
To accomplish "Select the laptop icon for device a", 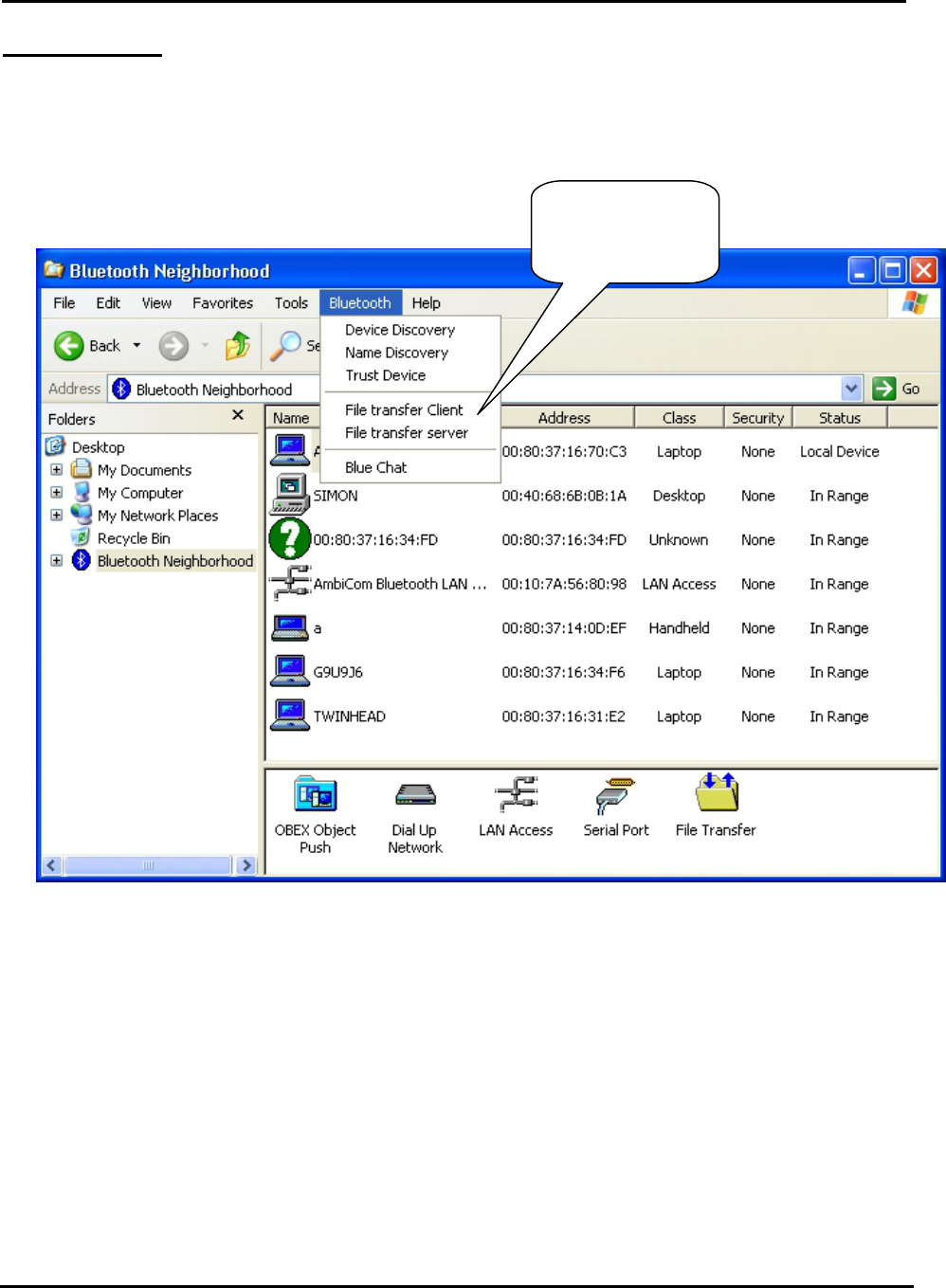I will click(x=289, y=627).
